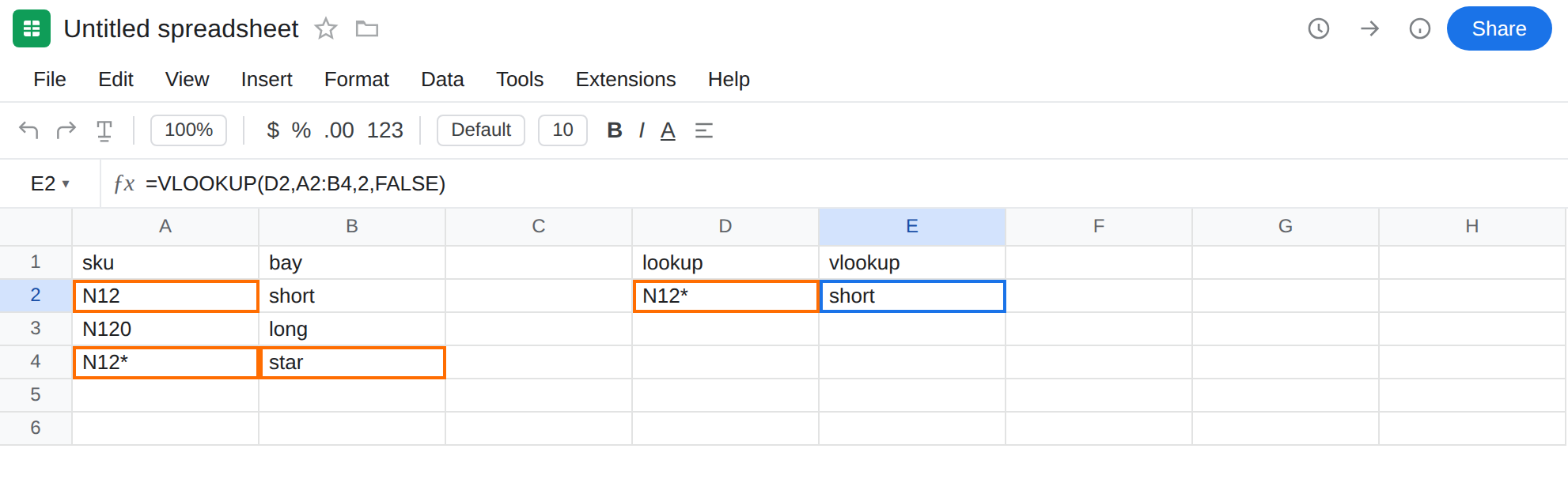Viewport: 1568px width, 490px height.
Task: Adjust decimal places with .00 button
Action: click(339, 130)
